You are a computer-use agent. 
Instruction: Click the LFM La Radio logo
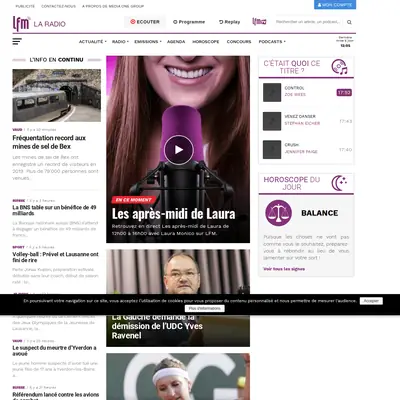39,23
